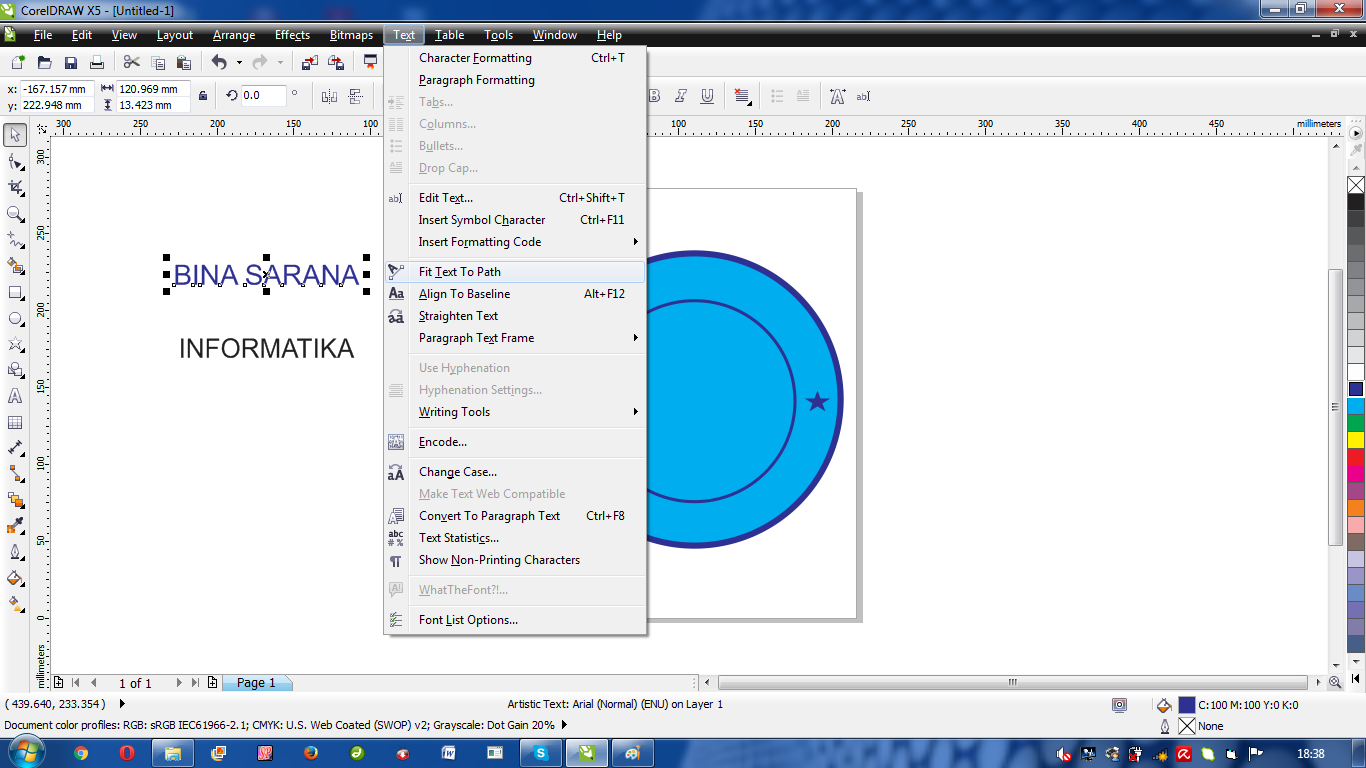Viewport: 1366px width, 768px height.
Task: Open the Skype icon in the taskbar
Action: 541,753
